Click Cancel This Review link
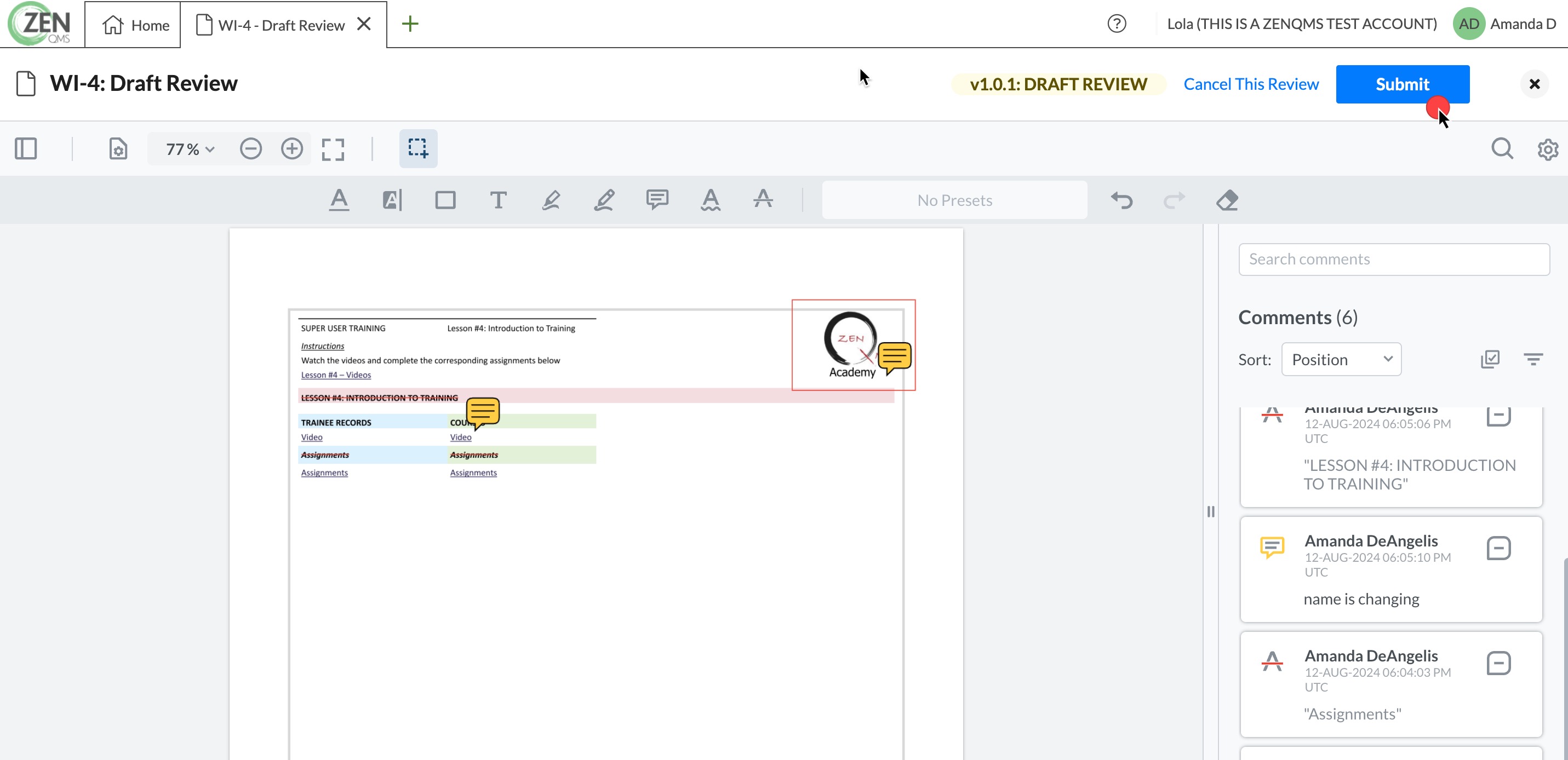Viewport: 1568px width, 760px height. 1251,84
